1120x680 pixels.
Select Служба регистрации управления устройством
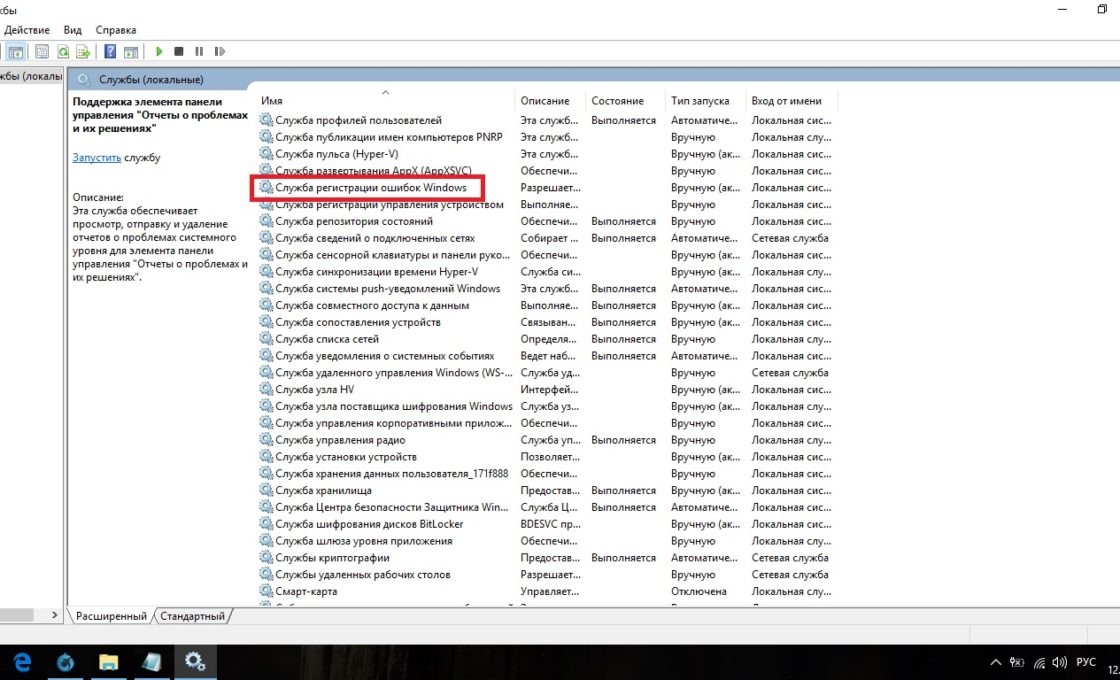click(389, 204)
